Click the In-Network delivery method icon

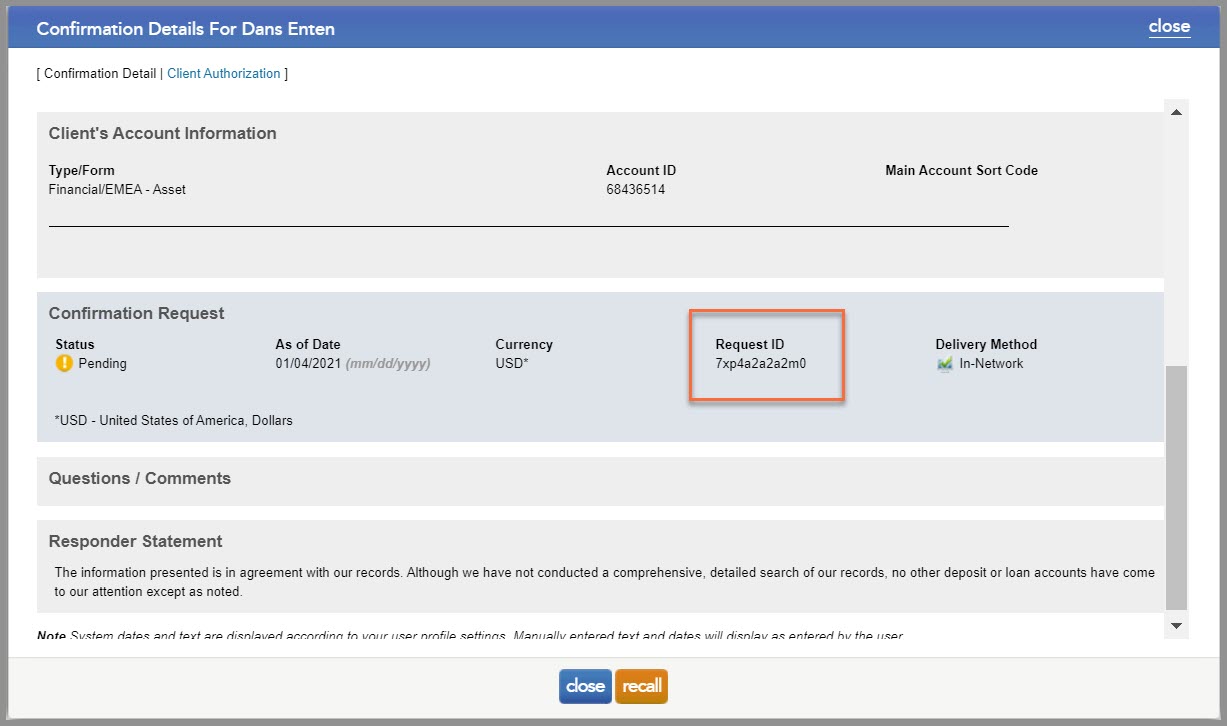[x=944, y=364]
